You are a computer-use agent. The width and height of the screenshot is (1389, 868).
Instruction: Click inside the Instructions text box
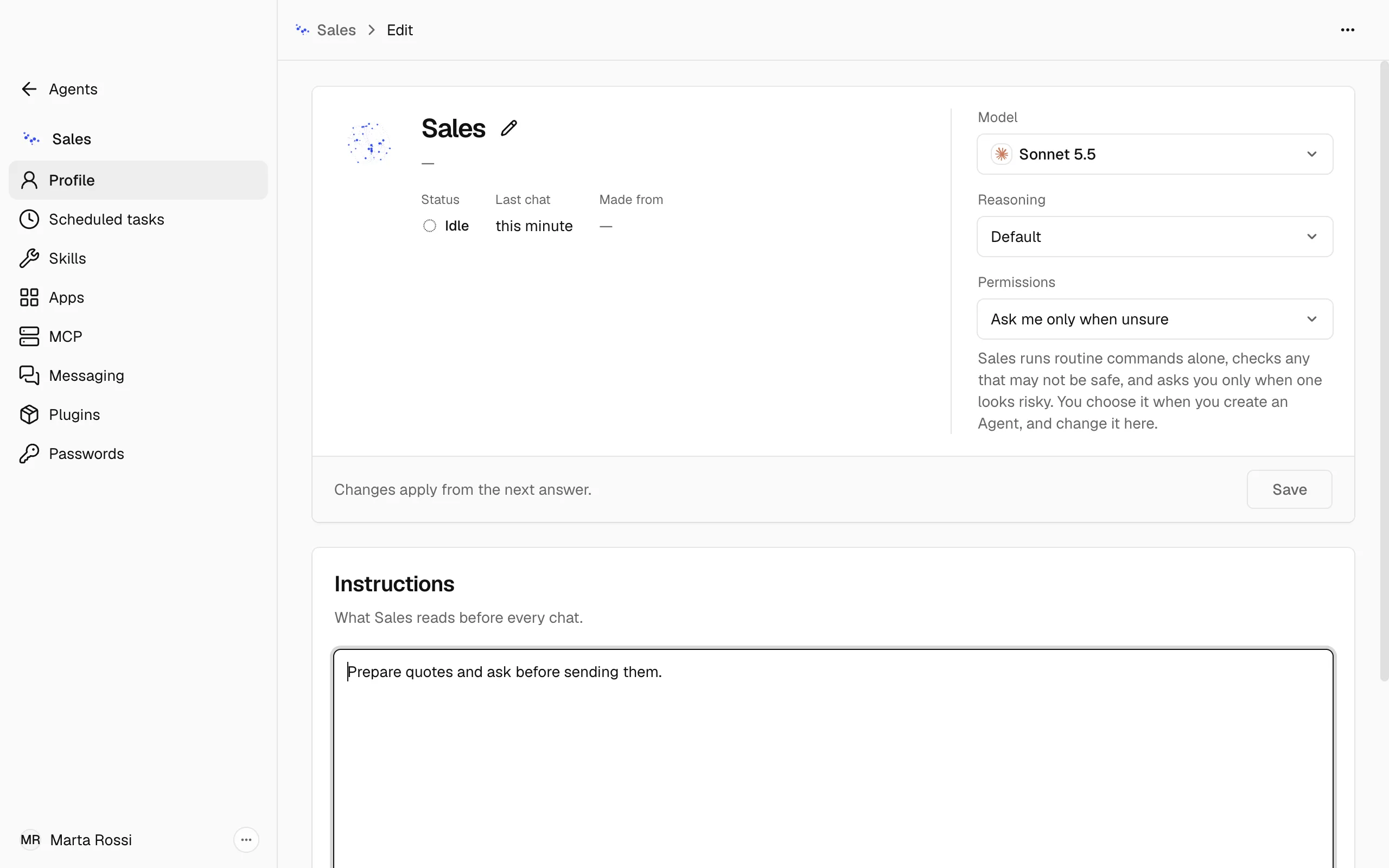(x=833, y=758)
